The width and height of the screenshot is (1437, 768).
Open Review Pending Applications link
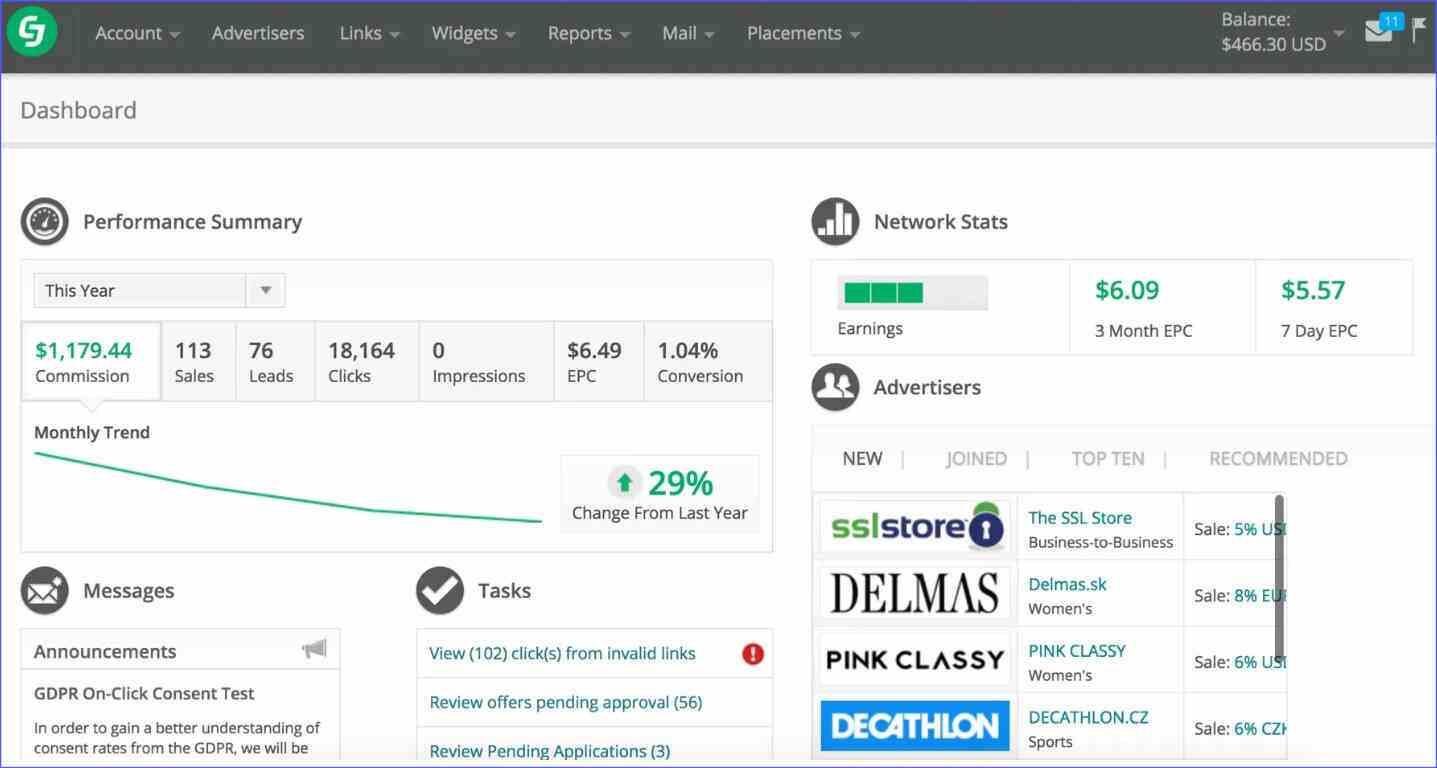(549, 750)
